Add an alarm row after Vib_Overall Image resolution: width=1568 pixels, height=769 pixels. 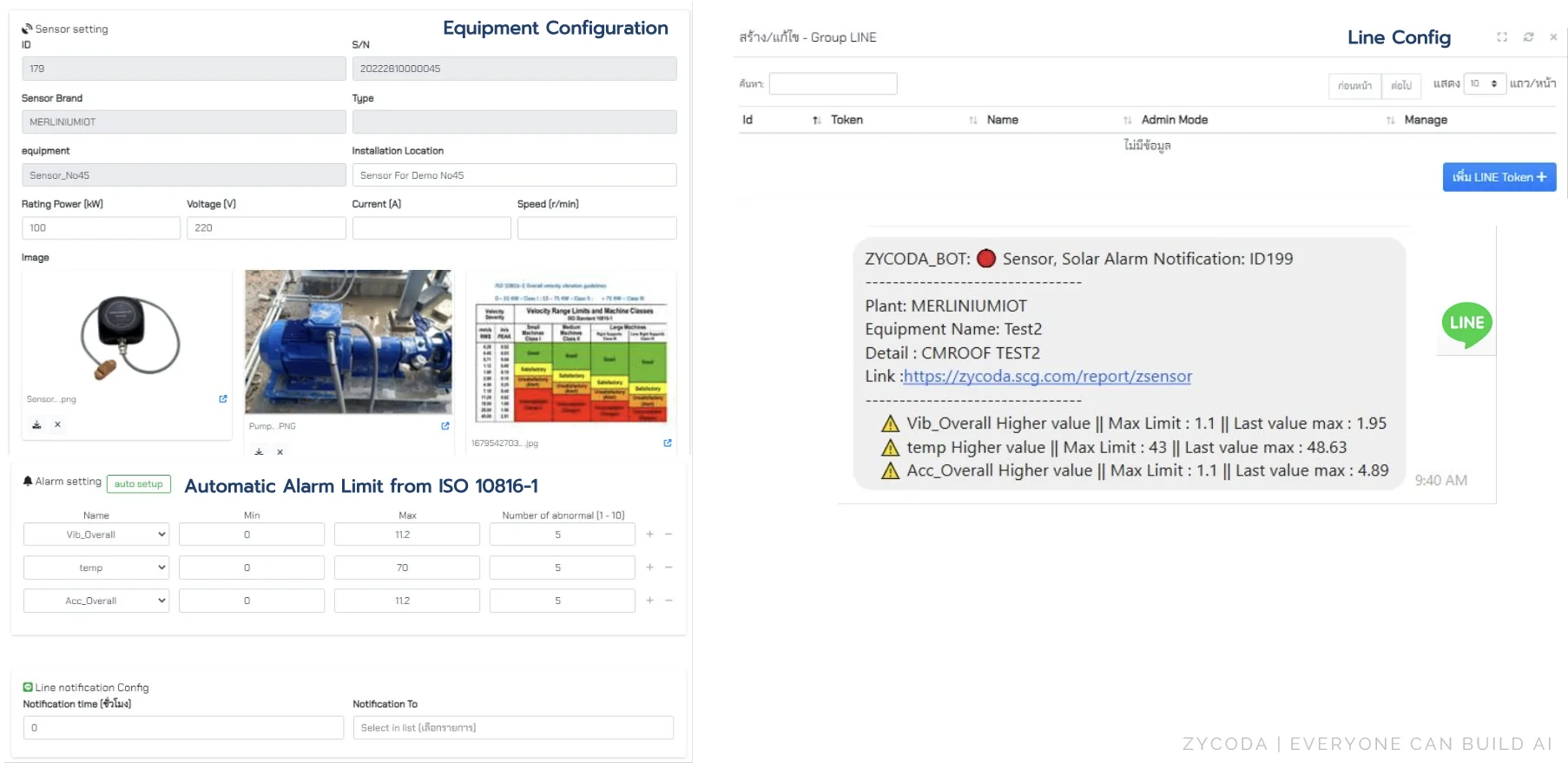coord(649,535)
